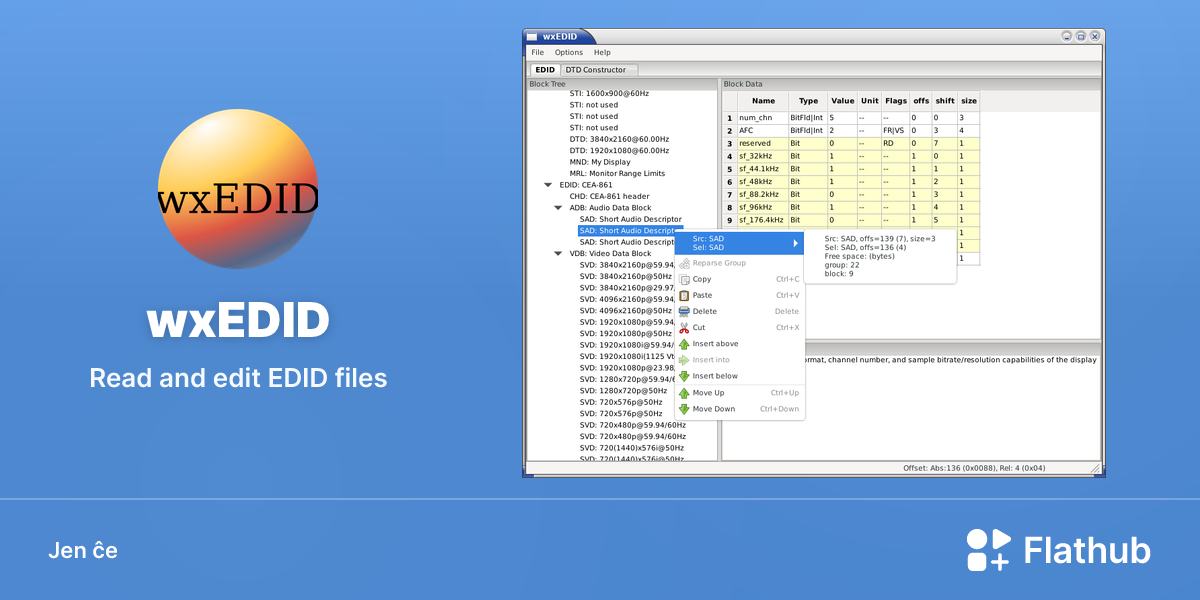
Task: Select the sf_176.4kHz name cell
Action: (763, 220)
